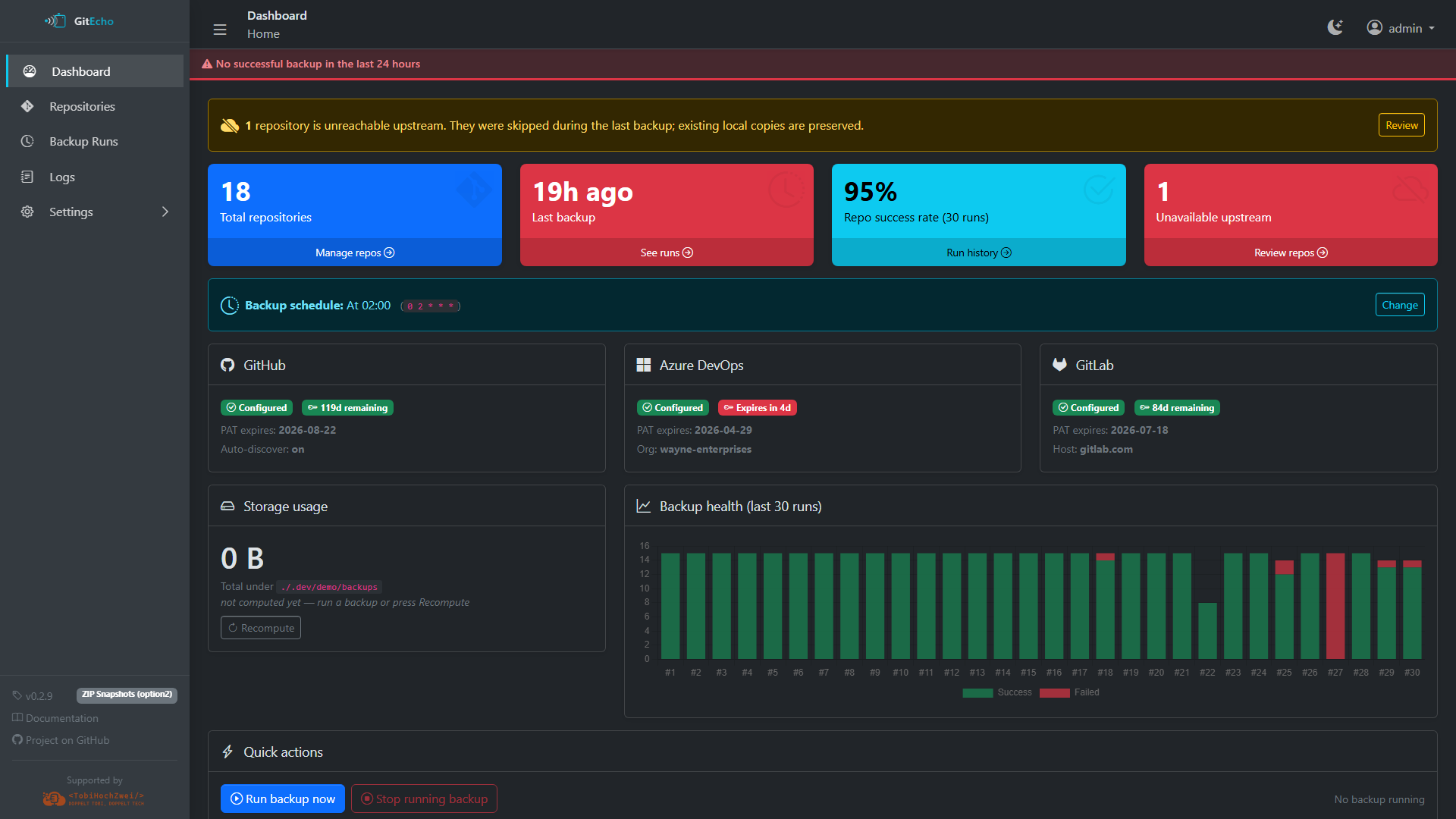
Task: Click Change backup schedule button
Action: 1399,305
